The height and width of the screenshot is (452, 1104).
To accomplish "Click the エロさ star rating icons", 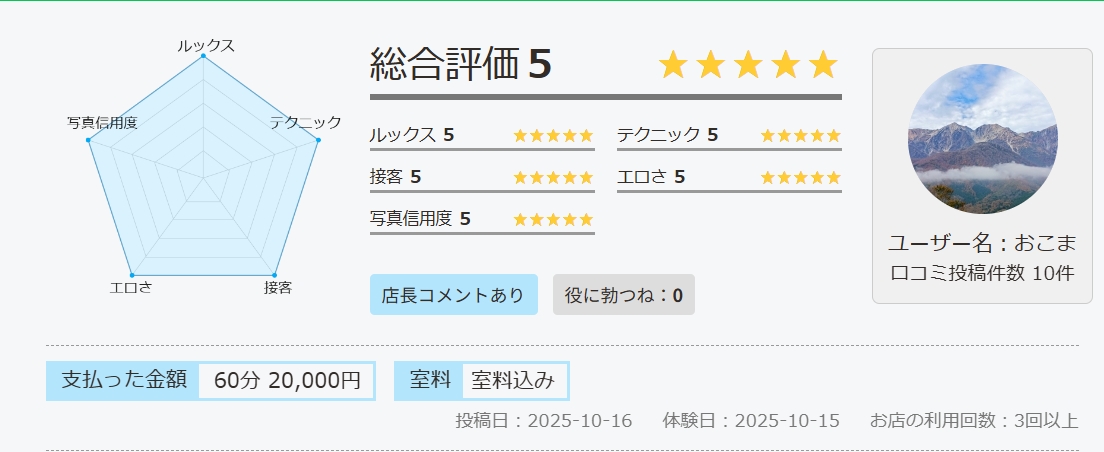I will point(800,178).
